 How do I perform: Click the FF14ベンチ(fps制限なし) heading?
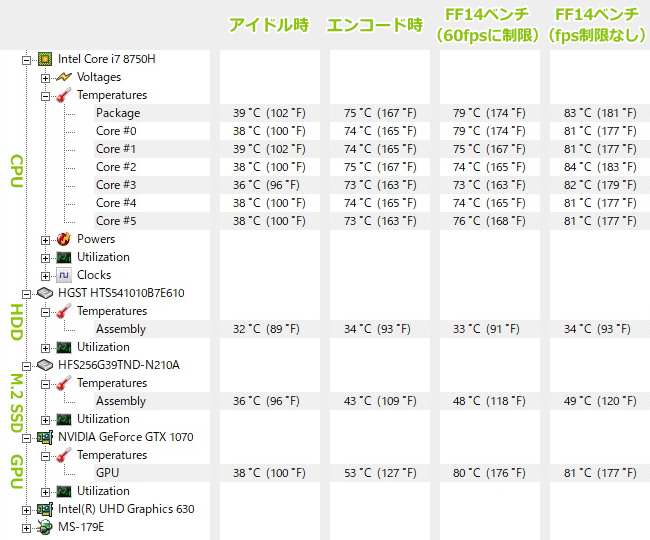pos(597,25)
